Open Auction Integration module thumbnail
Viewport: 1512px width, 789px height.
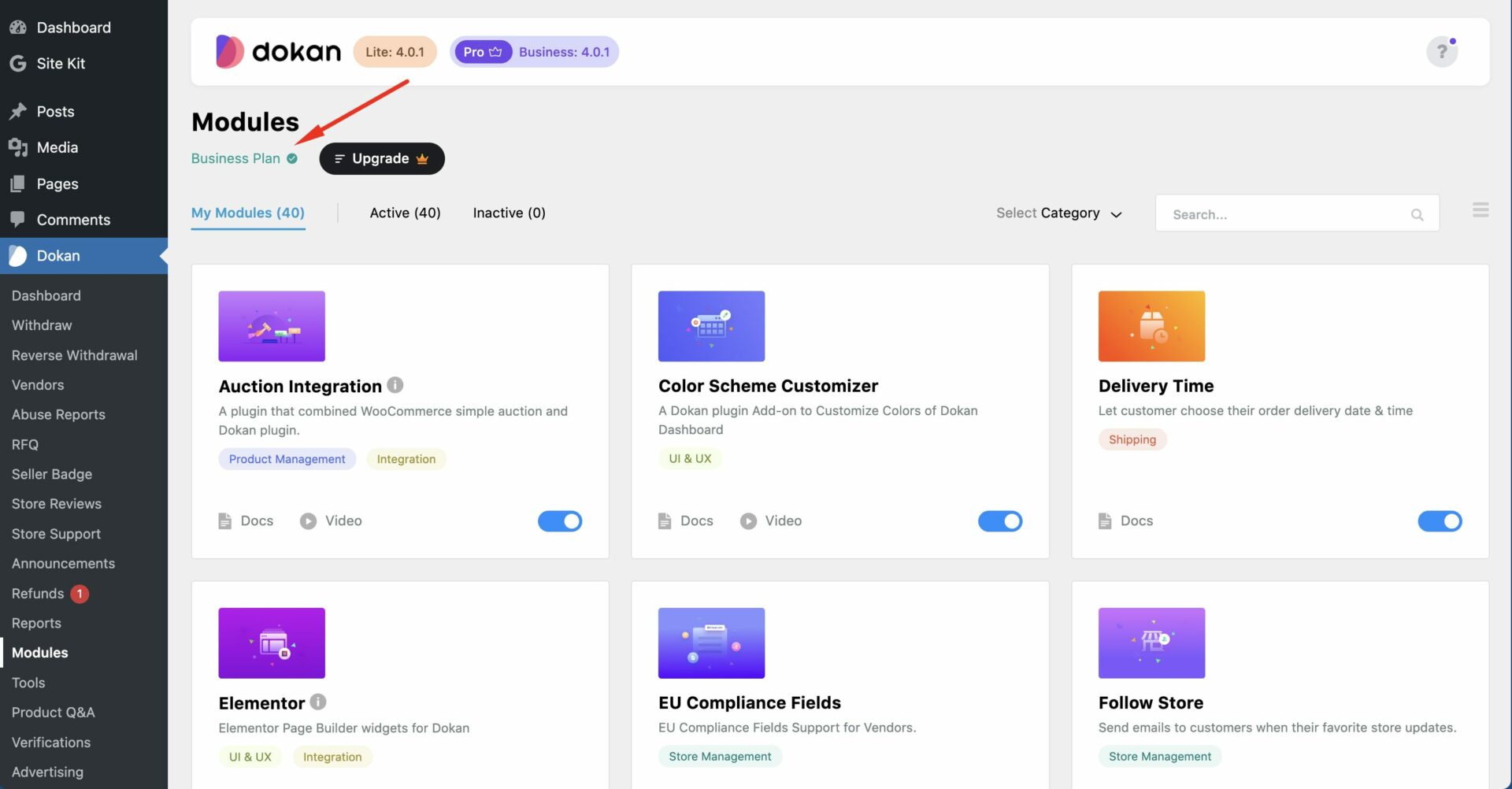pyautogui.click(x=272, y=326)
